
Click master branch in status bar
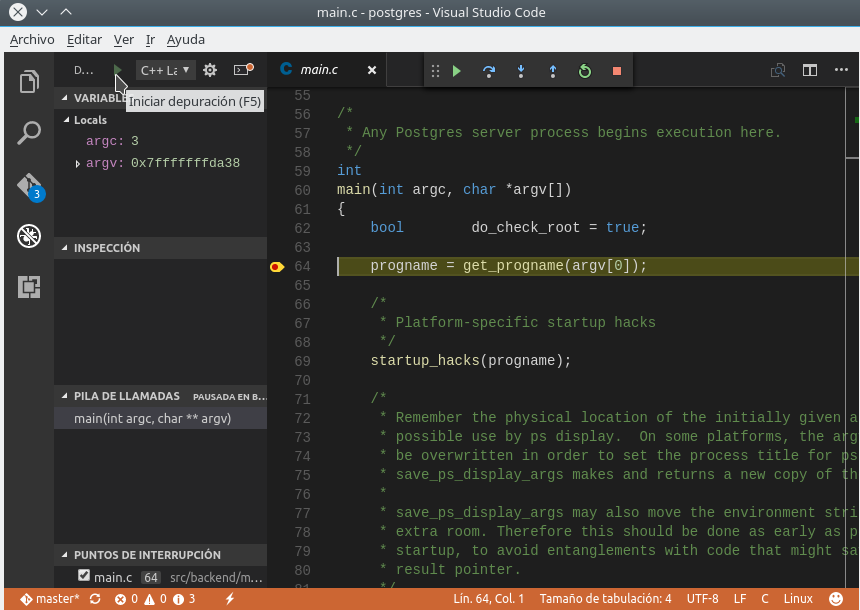[x=50, y=599]
